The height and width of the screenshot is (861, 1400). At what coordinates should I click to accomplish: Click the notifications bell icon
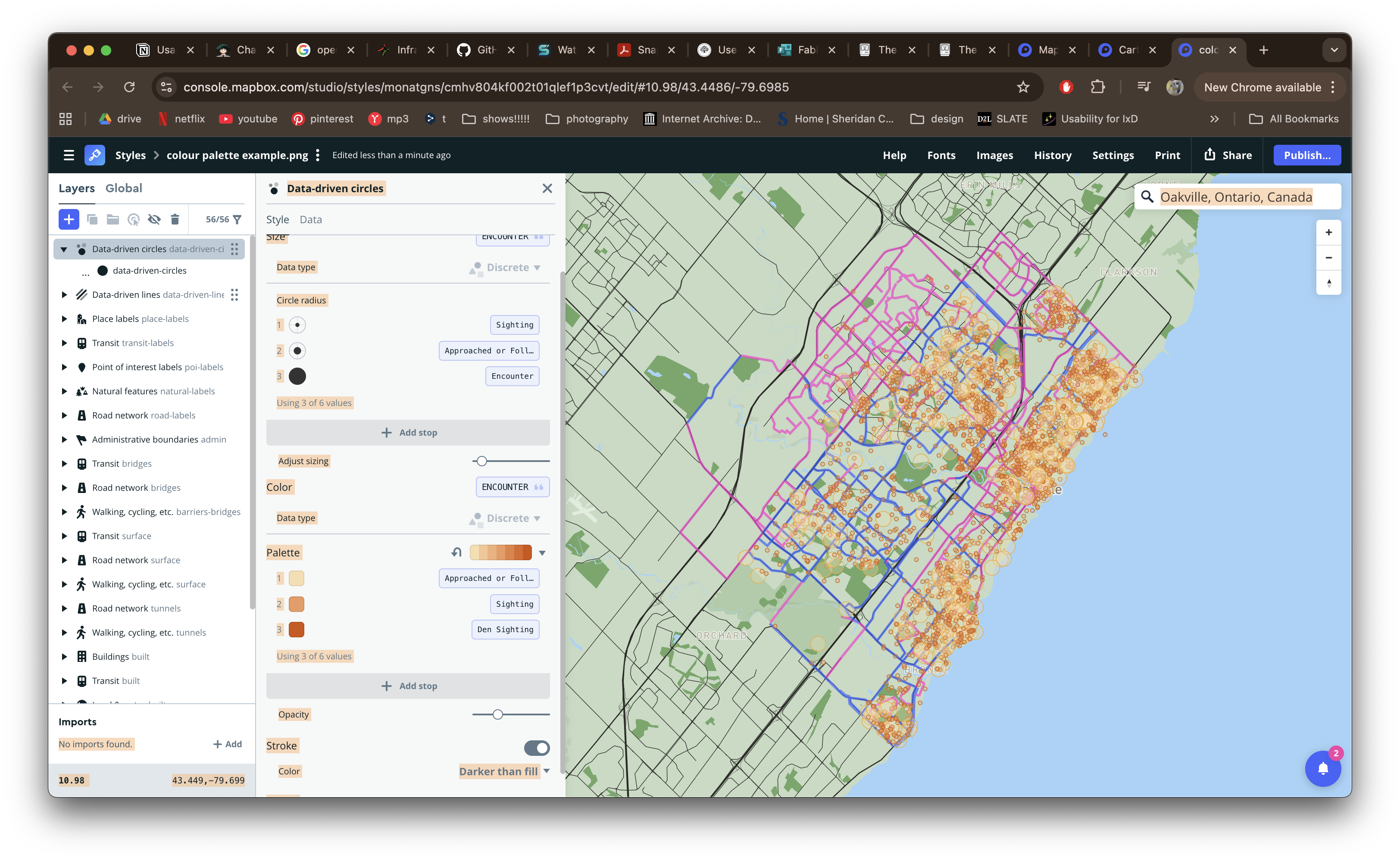pyautogui.click(x=1322, y=769)
